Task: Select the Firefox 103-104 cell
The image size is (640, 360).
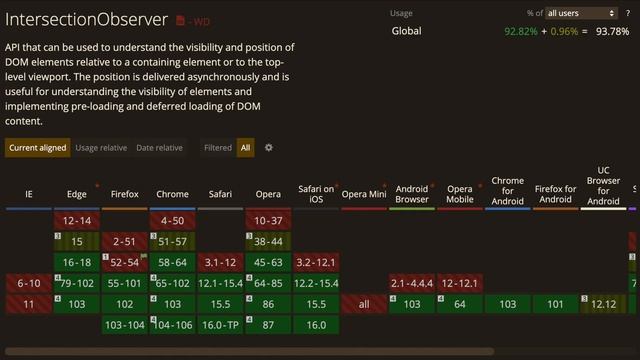Action: (124, 325)
